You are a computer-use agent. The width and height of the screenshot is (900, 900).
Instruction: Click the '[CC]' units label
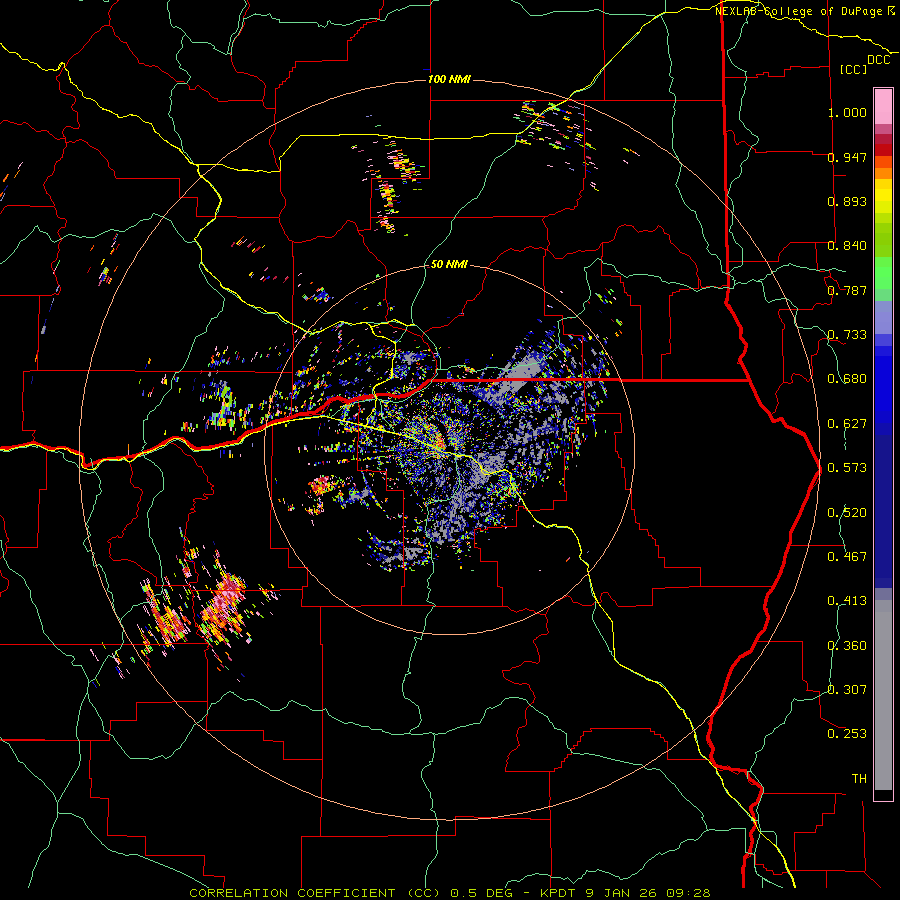[x=854, y=69]
